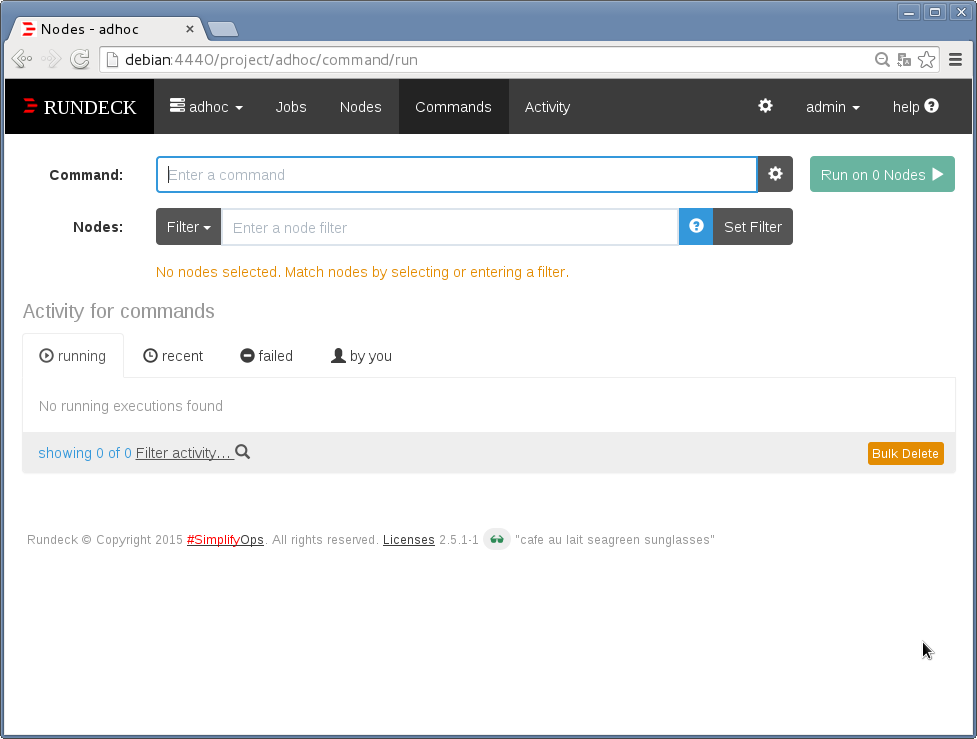Open the system configuration gear in navbar
Image resolution: width=977 pixels, height=739 pixels.
(765, 106)
